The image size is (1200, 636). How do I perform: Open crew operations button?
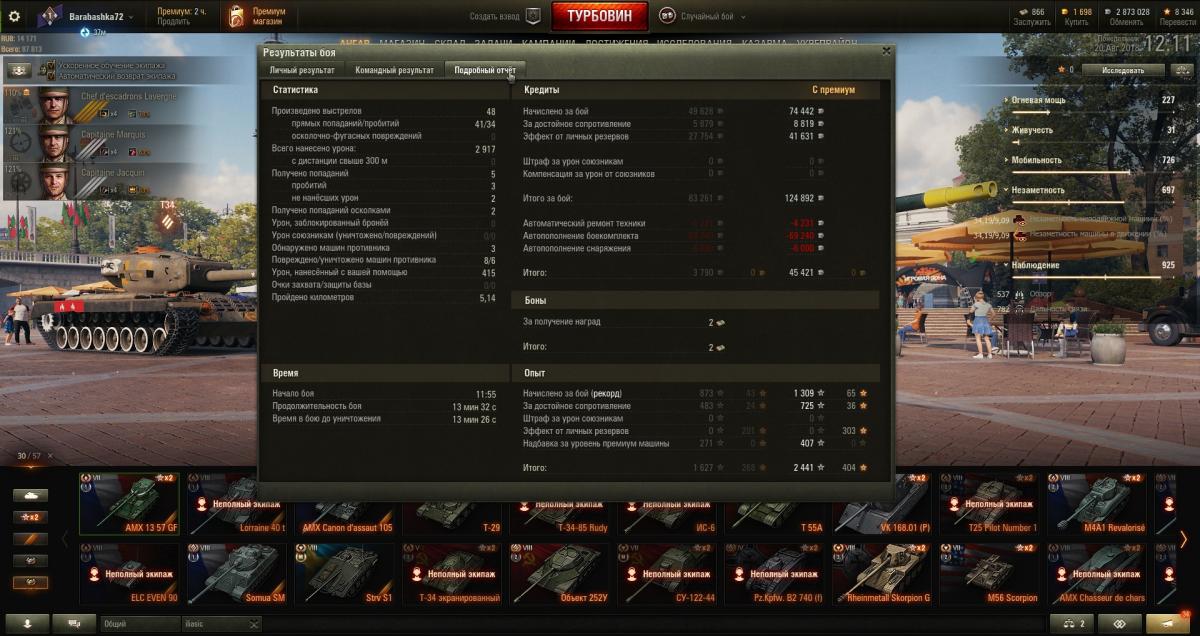point(20,70)
